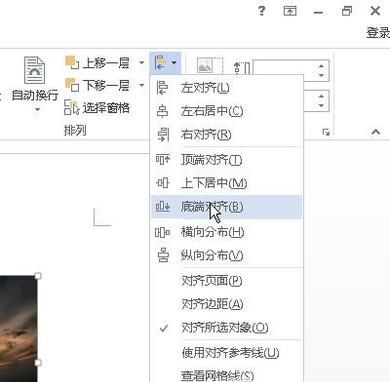The width and height of the screenshot is (390, 382).
Task: Open the 自动换行 wrap text button
Action: pyautogui.click(x=35, y=79)
